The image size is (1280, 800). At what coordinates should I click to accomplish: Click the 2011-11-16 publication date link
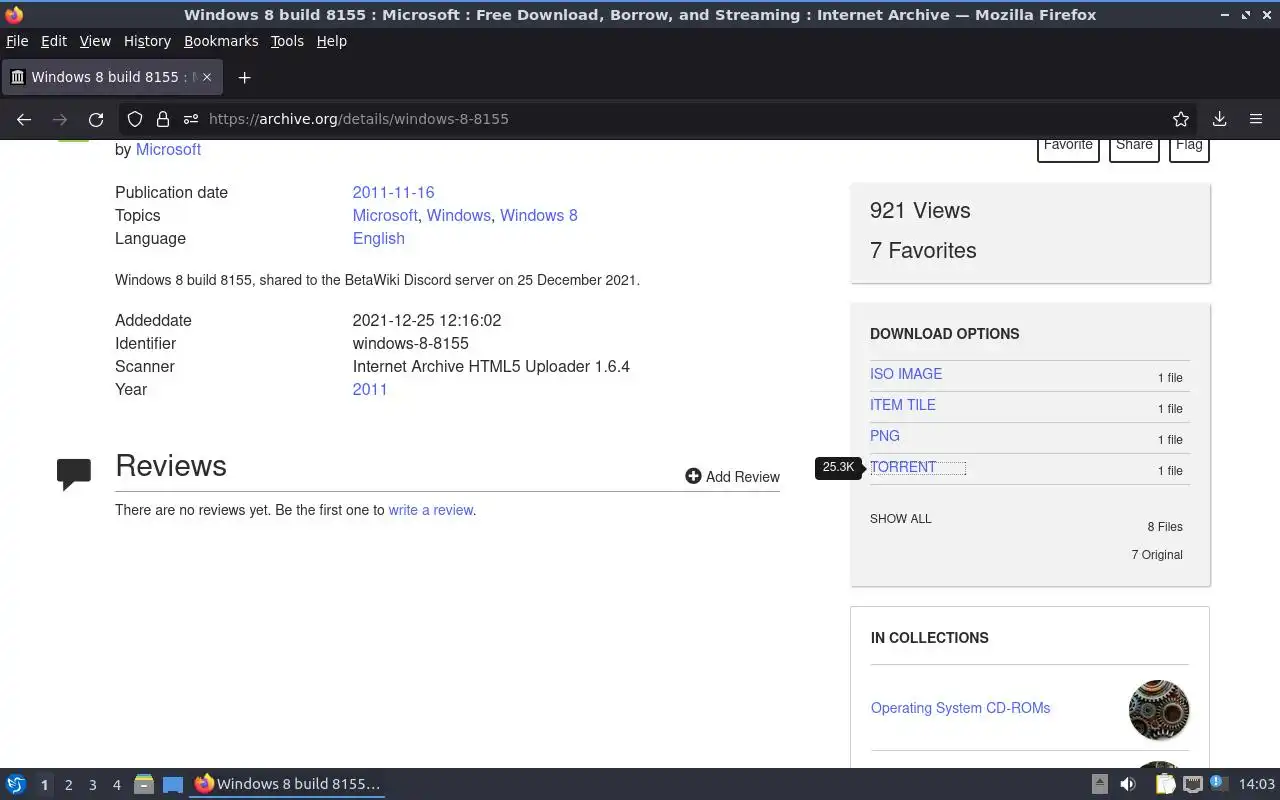pyautogui.click(x=393, y=192)
